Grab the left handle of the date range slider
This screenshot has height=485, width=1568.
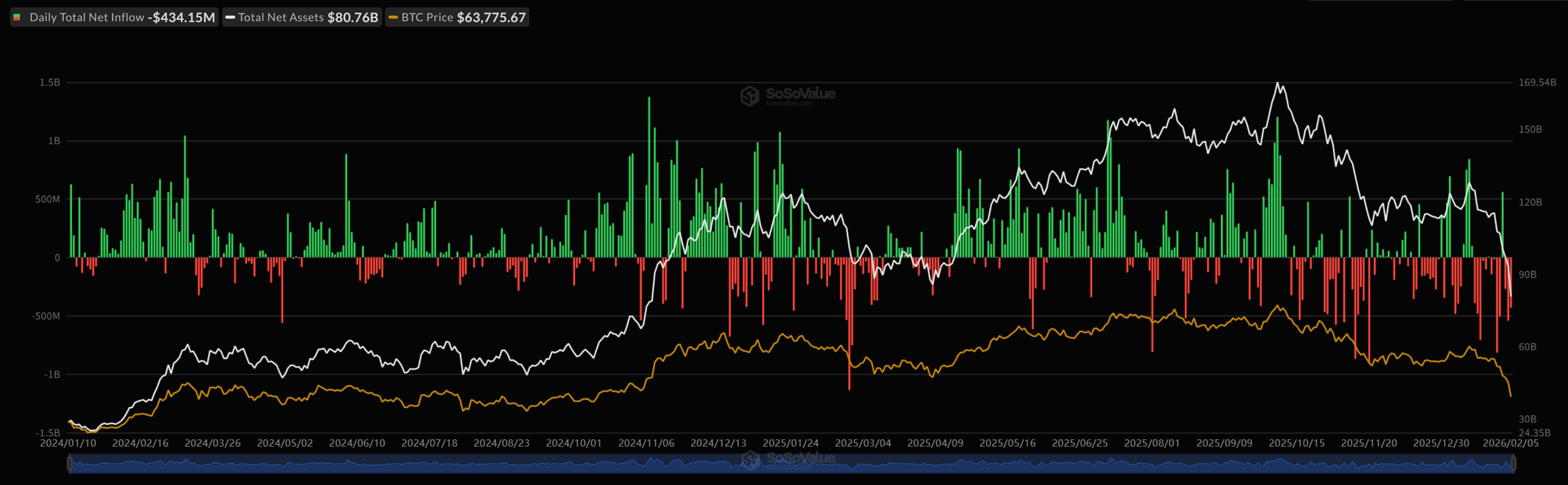[69, 464]
